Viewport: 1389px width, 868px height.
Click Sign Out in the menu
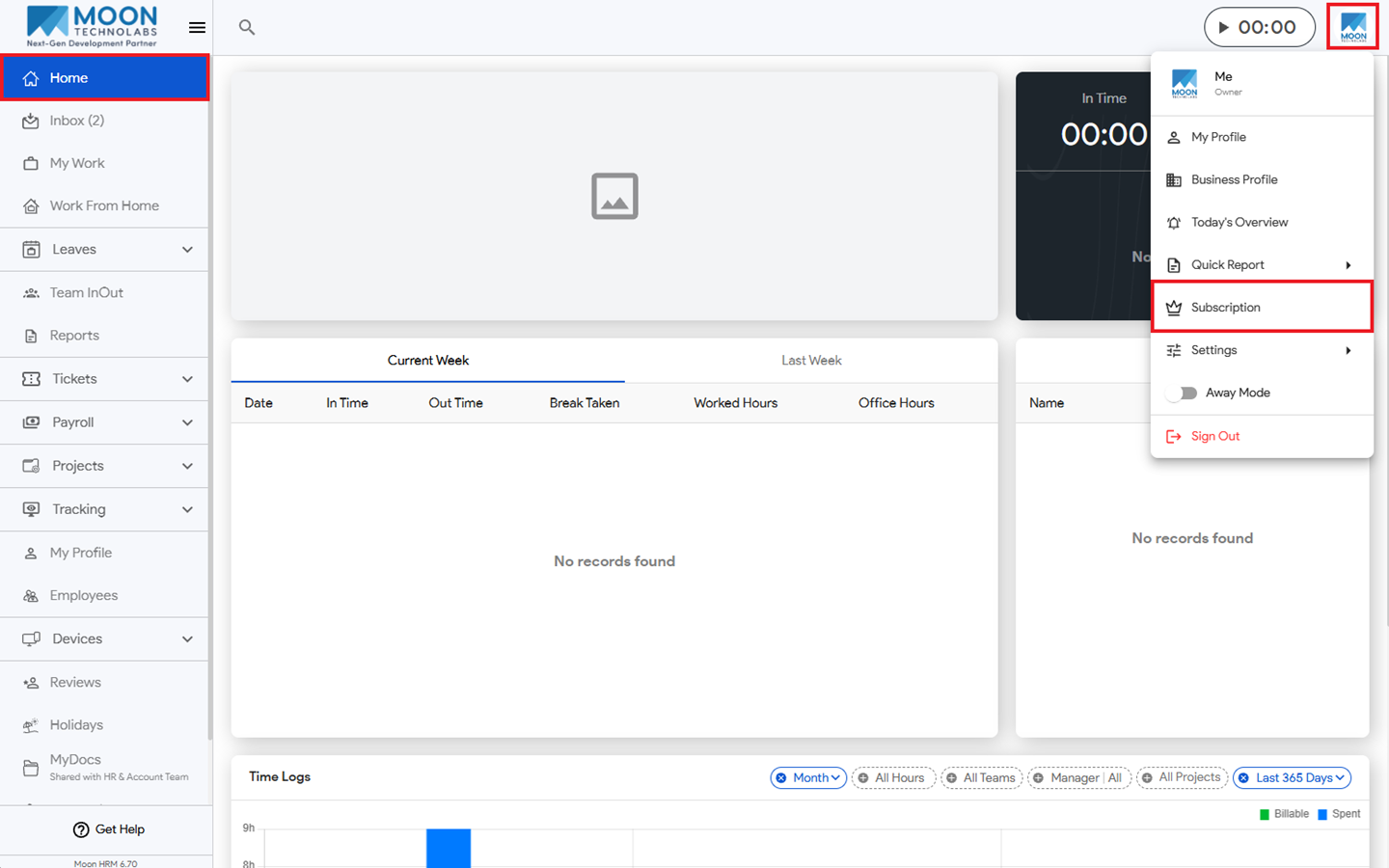(1262, 436)
